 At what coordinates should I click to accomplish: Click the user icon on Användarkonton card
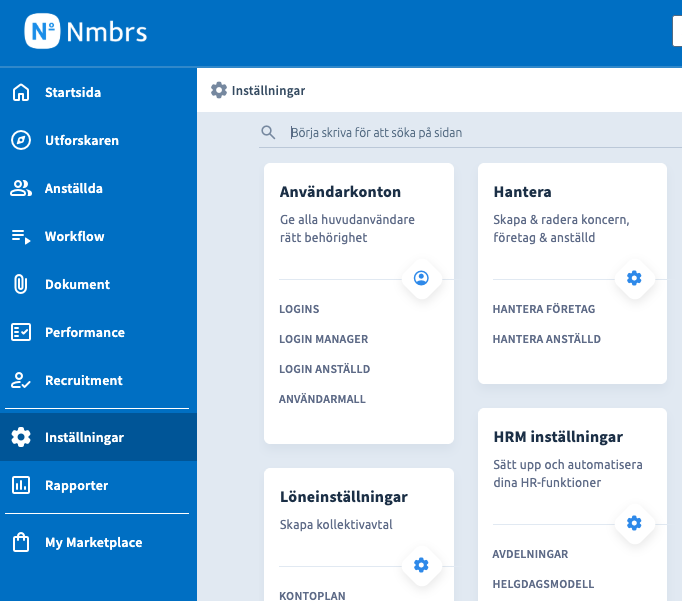(x=421, y=278)
